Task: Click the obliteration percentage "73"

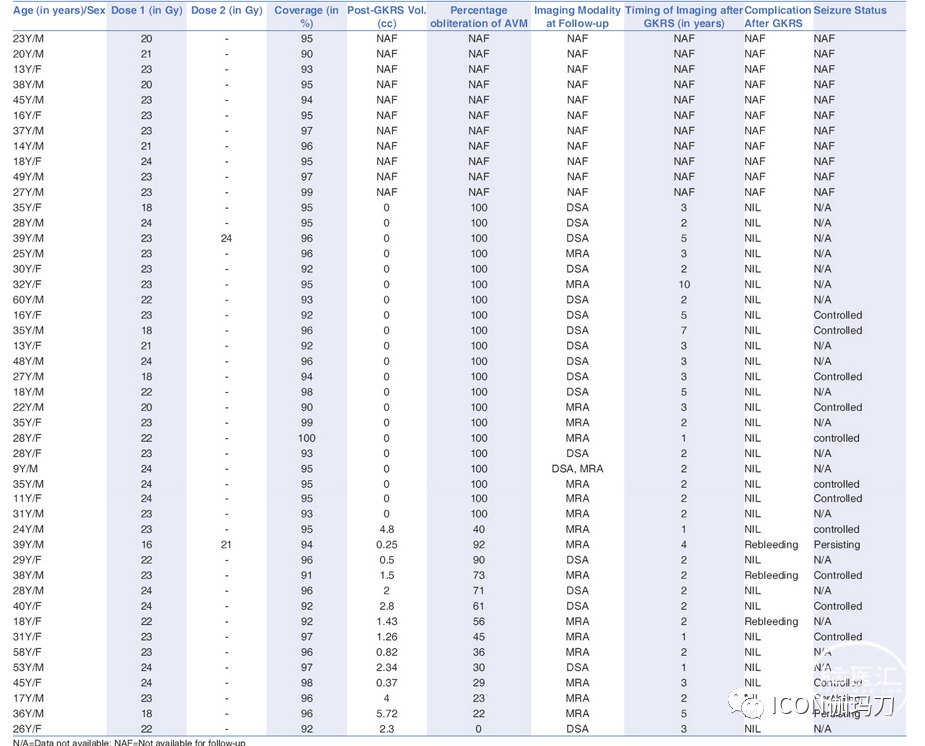Action: (x=478, y=576)
